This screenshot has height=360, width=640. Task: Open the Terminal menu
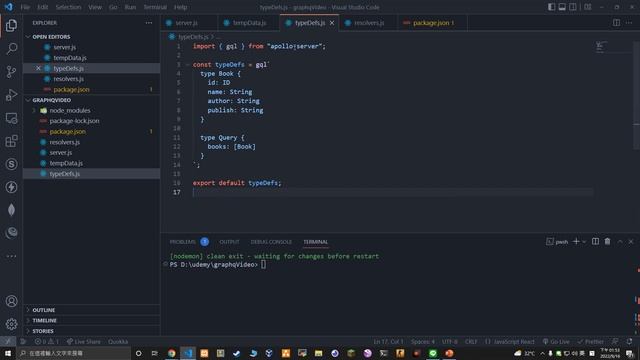(155, 7)
